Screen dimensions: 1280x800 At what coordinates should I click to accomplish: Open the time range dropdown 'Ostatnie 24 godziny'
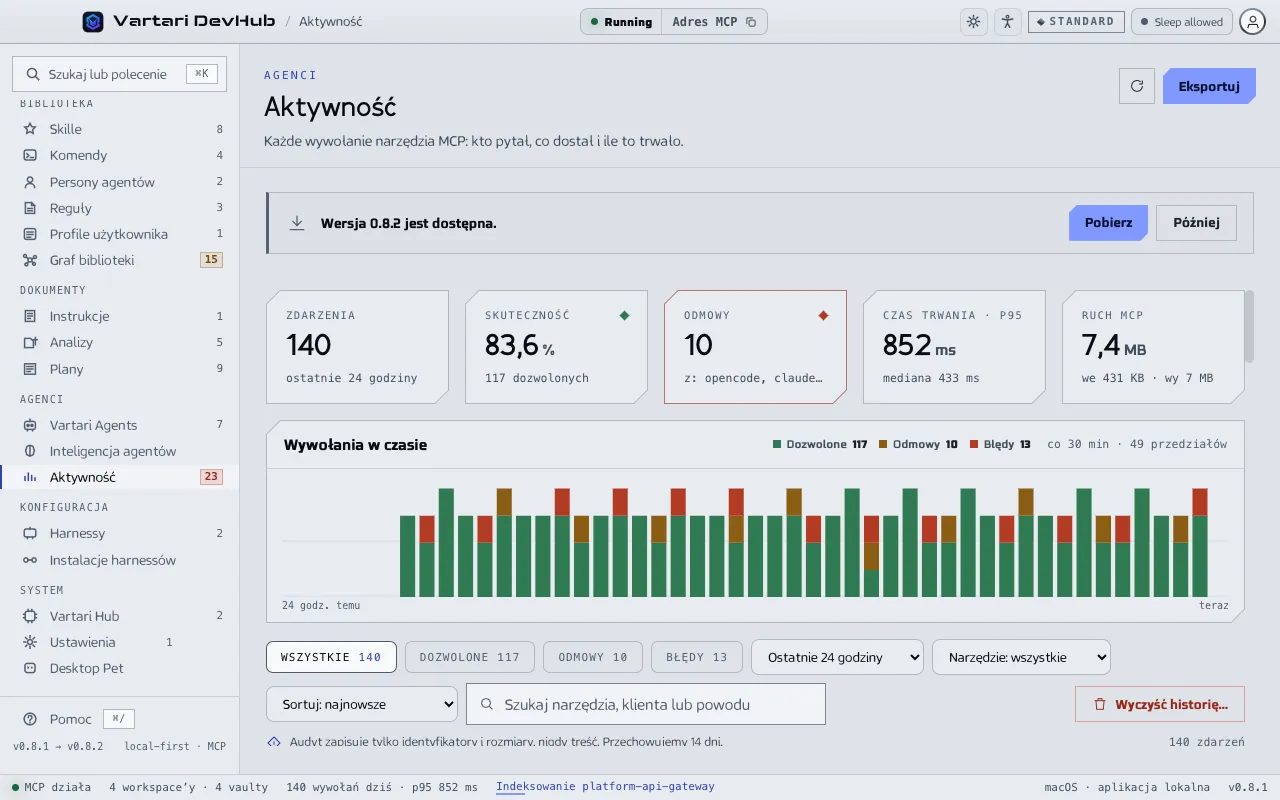(837, 657)
